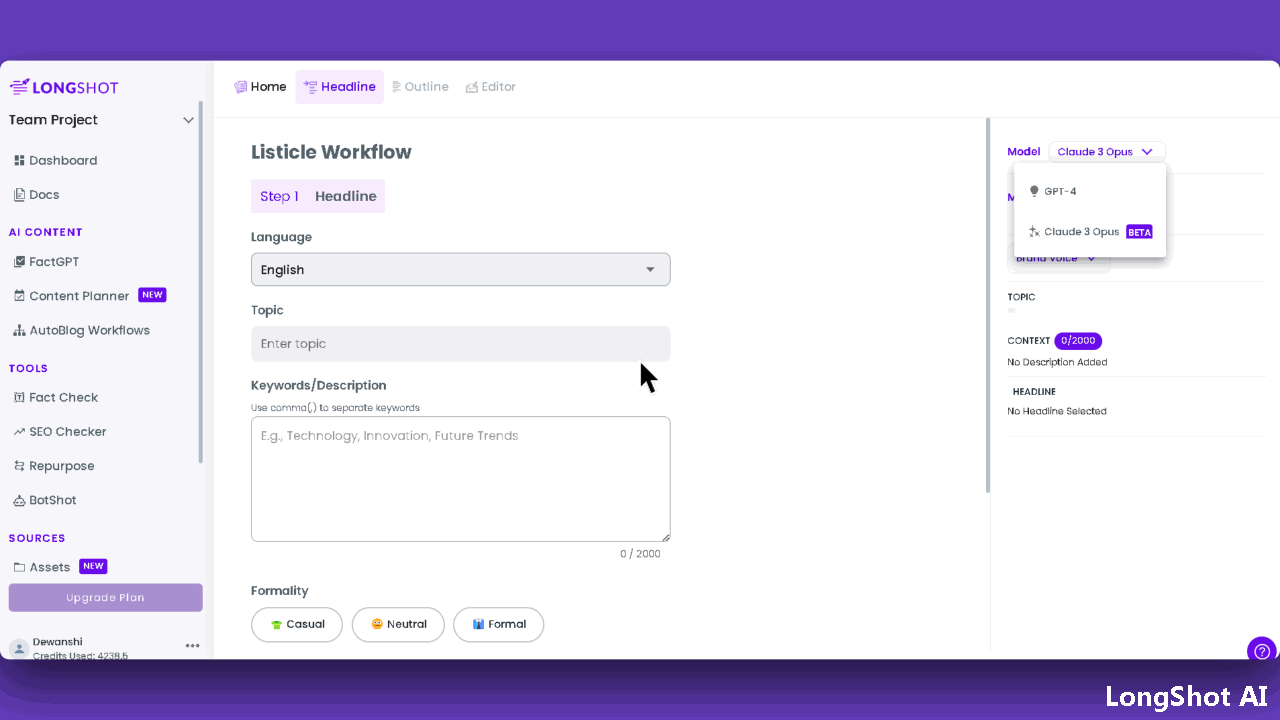Switch to the Outline tab

tap(420, 87)
